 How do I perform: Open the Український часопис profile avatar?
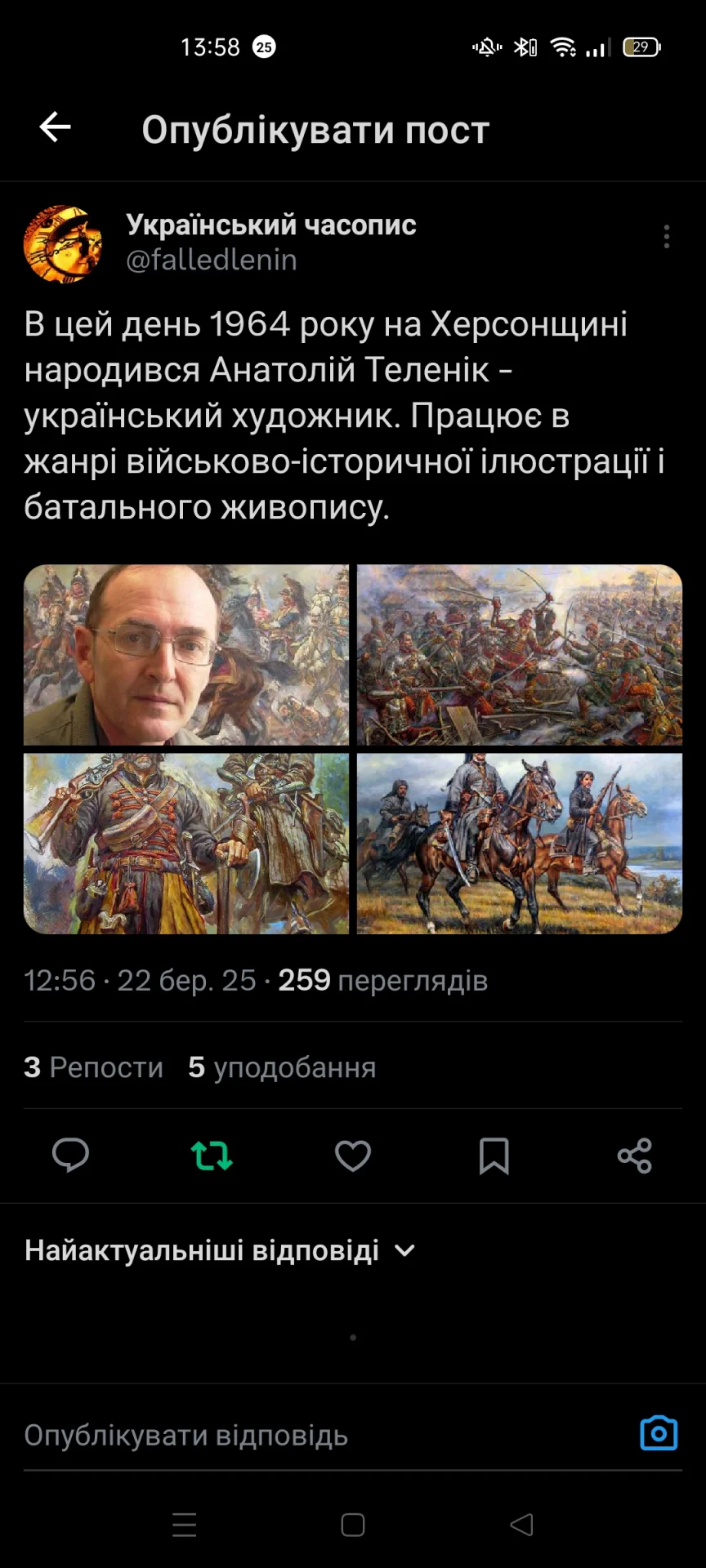click(63, 243)
